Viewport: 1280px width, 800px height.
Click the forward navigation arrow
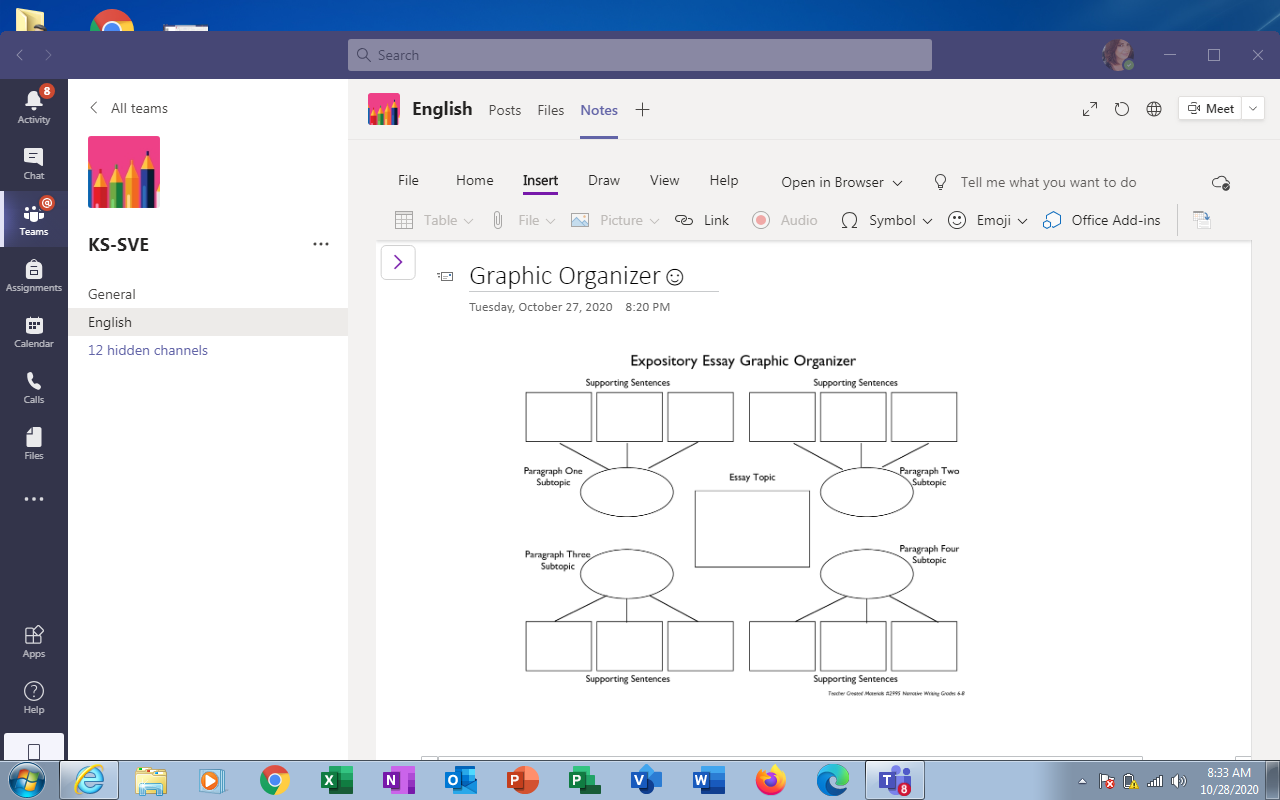[48, 55]
